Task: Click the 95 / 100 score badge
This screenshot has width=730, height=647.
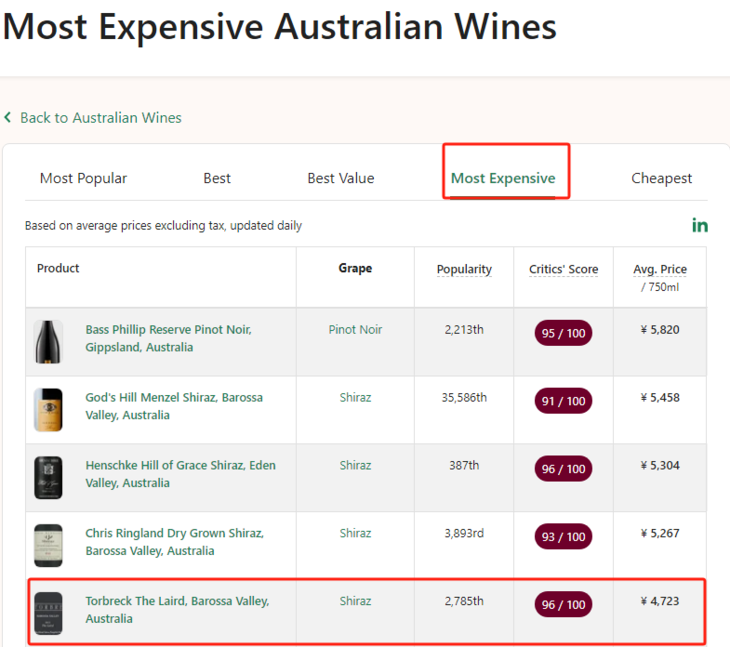Action: (x=563, y=333)
